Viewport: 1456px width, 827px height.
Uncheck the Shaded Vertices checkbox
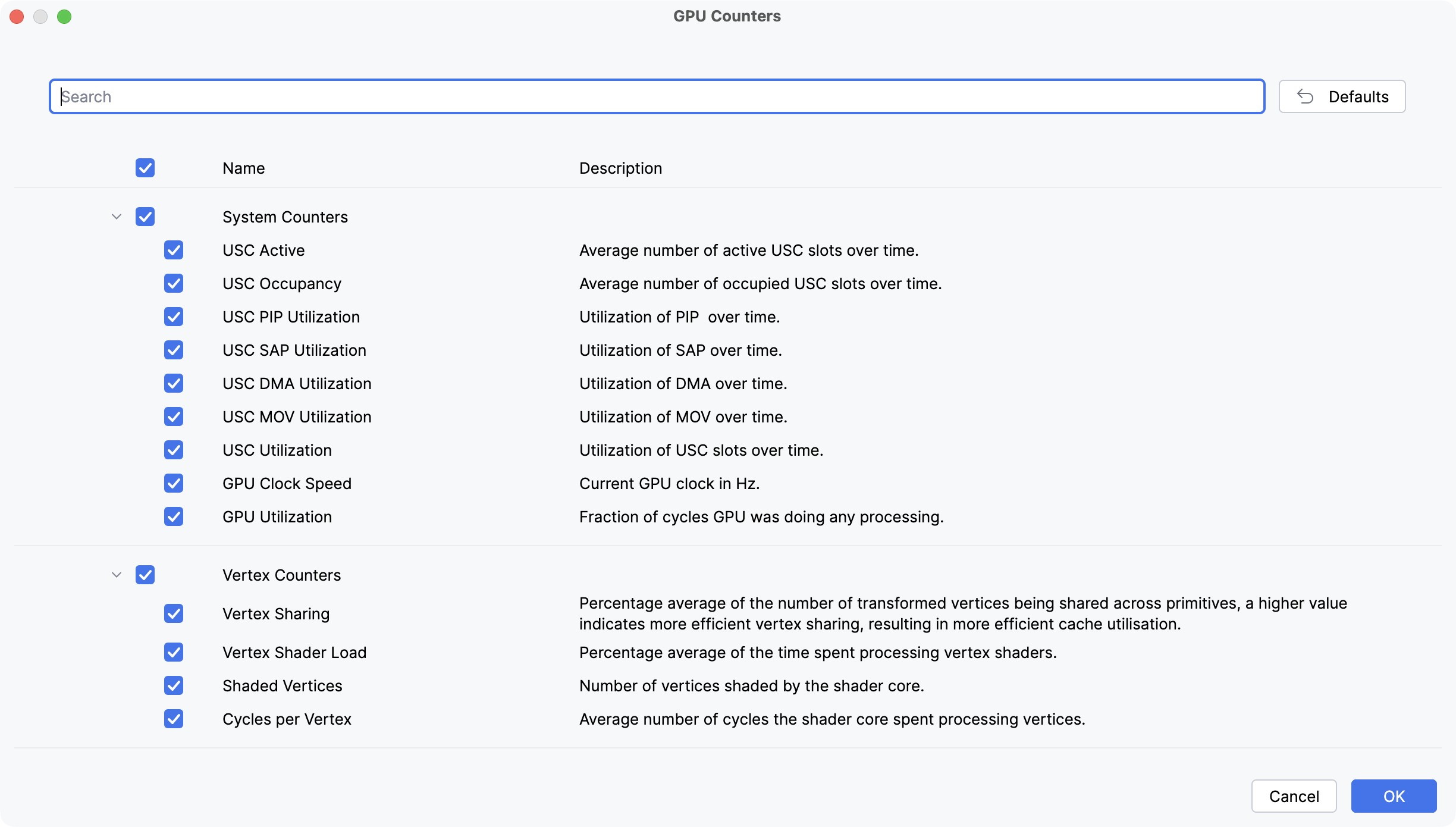coord(174,685)
